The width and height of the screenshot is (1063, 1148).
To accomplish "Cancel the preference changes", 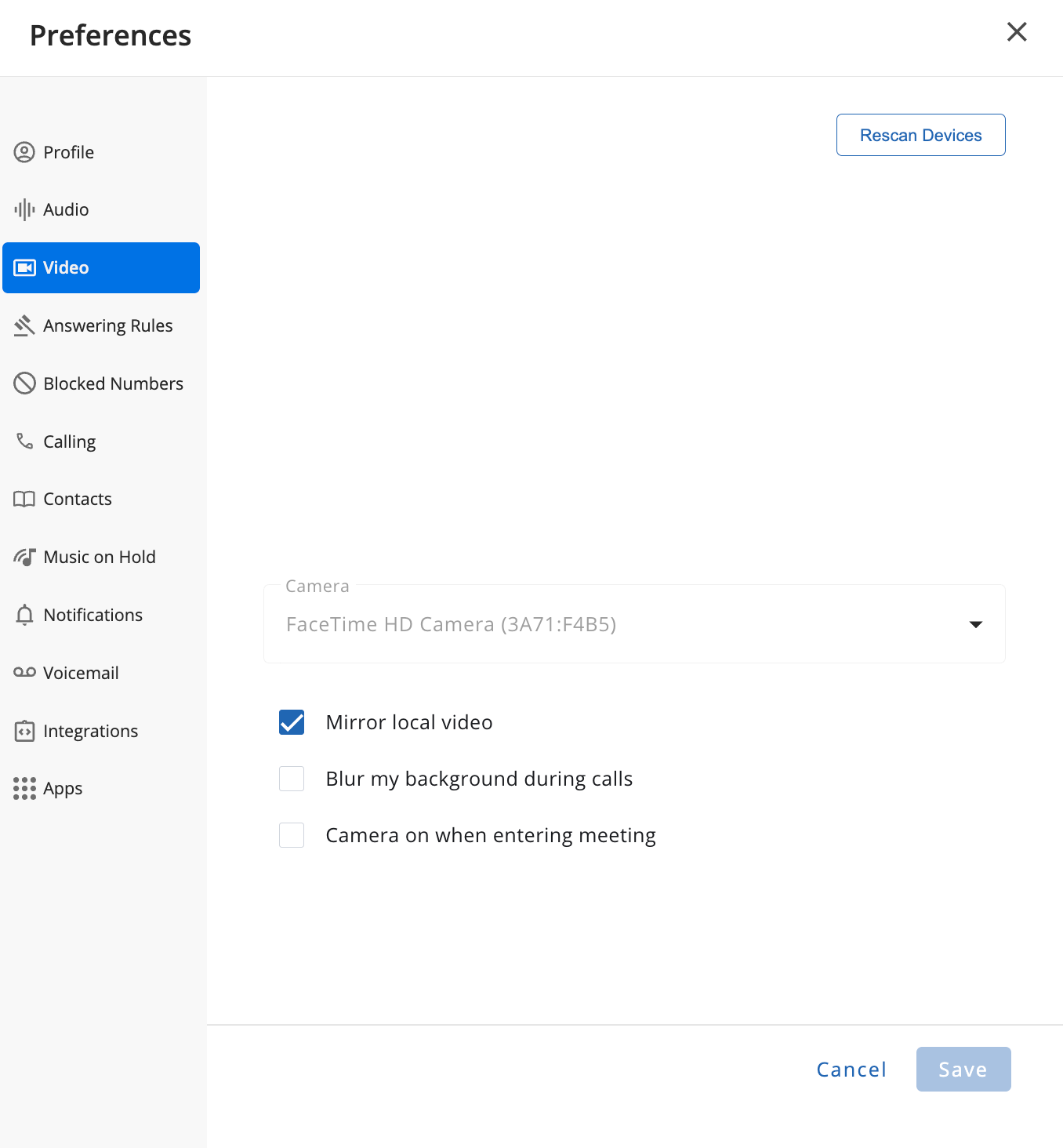I will point(851,1070).
